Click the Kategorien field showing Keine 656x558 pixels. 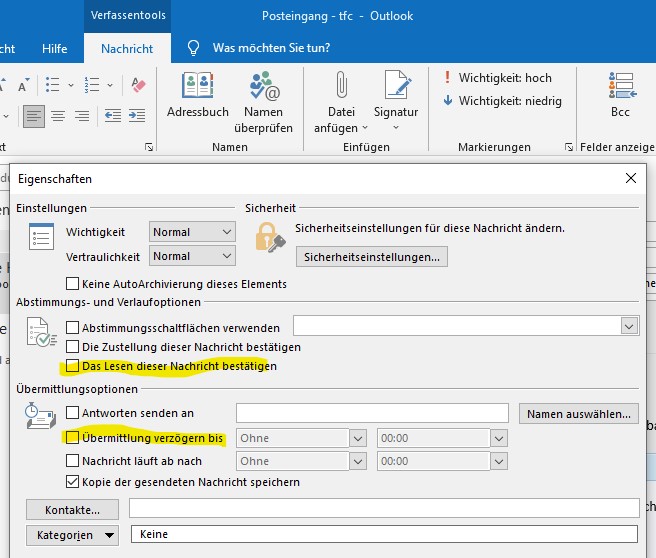pyautogui.click(x=384, y=534)
